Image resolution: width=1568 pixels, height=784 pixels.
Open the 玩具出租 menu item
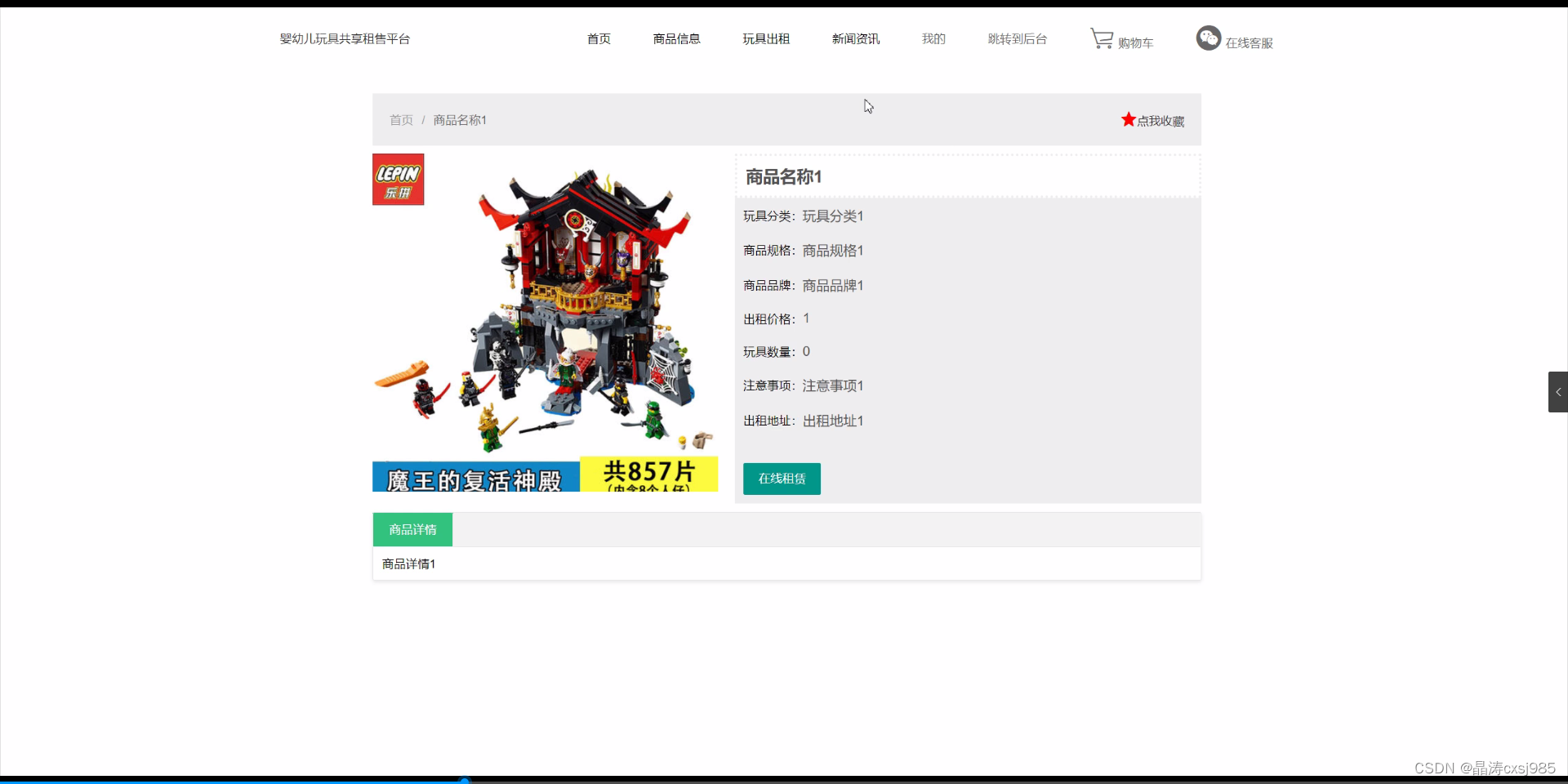(x=766, y=38)
